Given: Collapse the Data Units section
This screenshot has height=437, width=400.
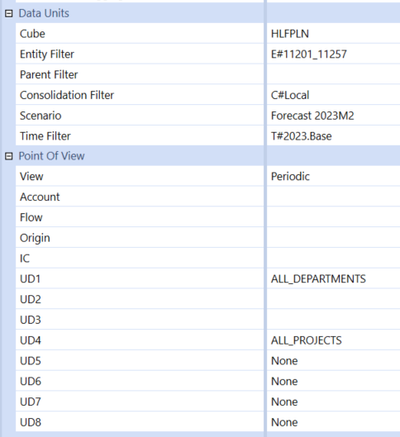Looking at the screenshot, I should pos(9,13).
